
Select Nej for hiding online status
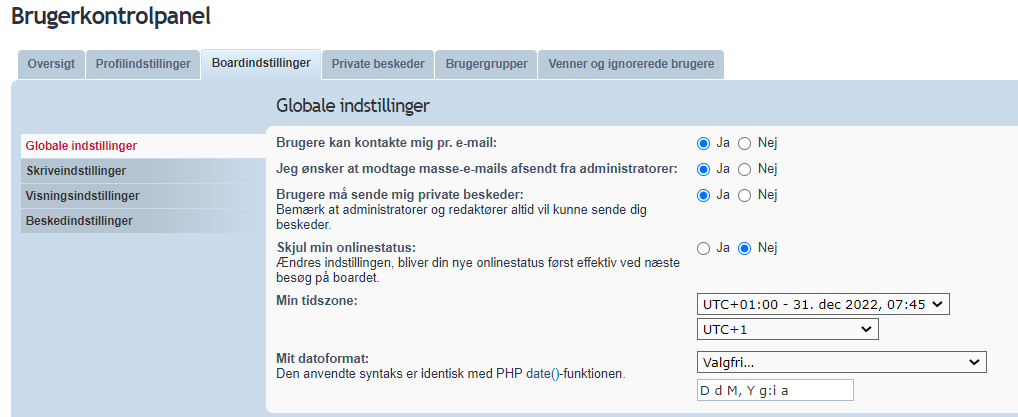(745, 248)
